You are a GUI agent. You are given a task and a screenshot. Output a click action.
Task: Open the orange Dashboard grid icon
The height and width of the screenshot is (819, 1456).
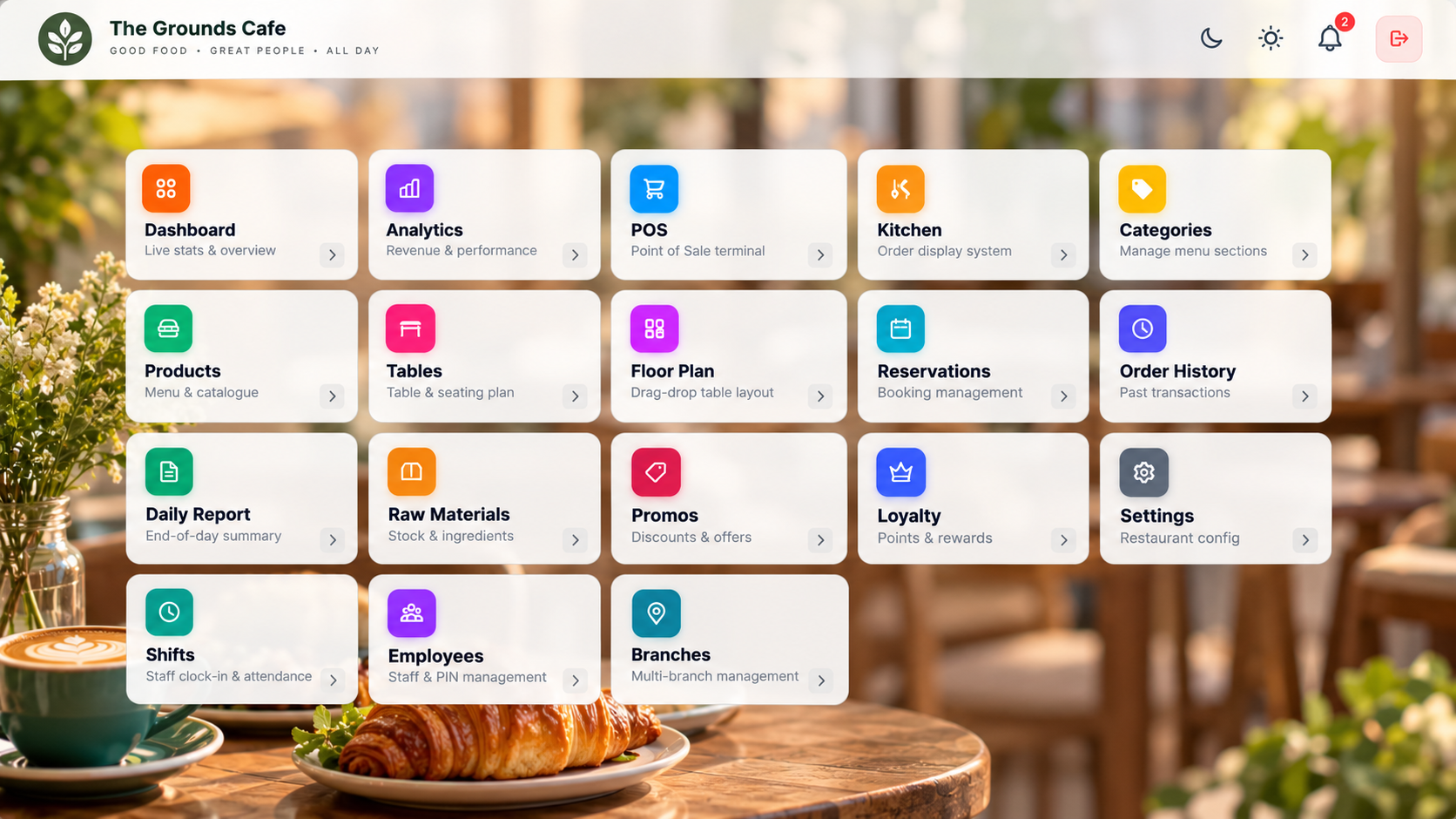166,188
